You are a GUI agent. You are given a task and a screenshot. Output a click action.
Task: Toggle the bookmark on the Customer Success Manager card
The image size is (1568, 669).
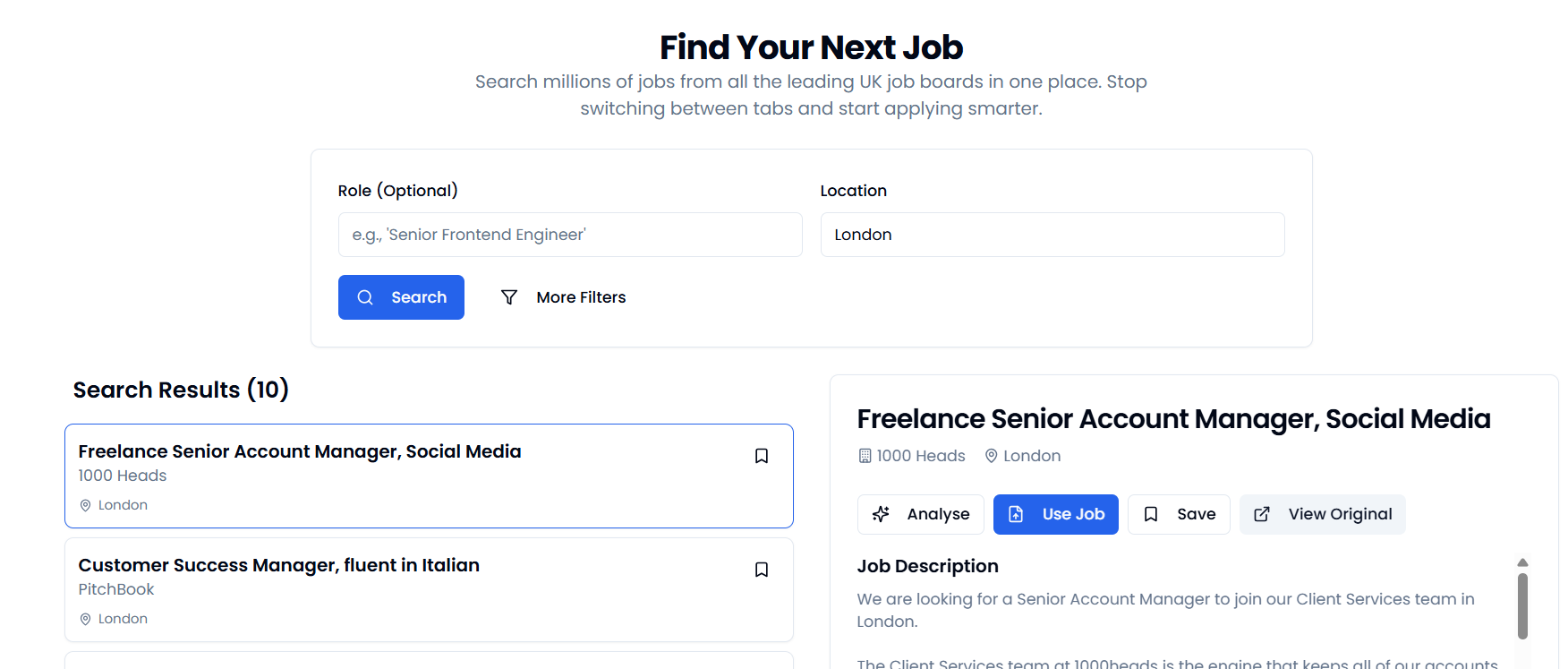(x=762, y=570)
